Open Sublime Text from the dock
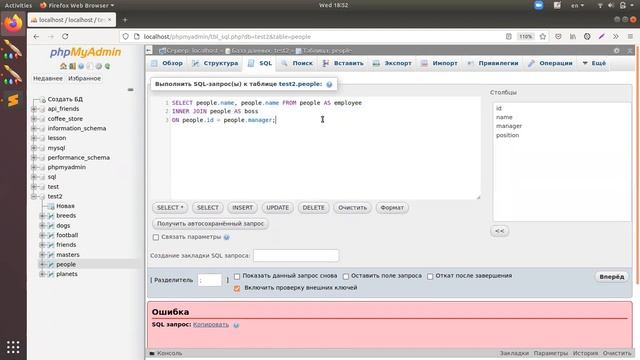Screen dimensions: 640x360 click(13, 100)
